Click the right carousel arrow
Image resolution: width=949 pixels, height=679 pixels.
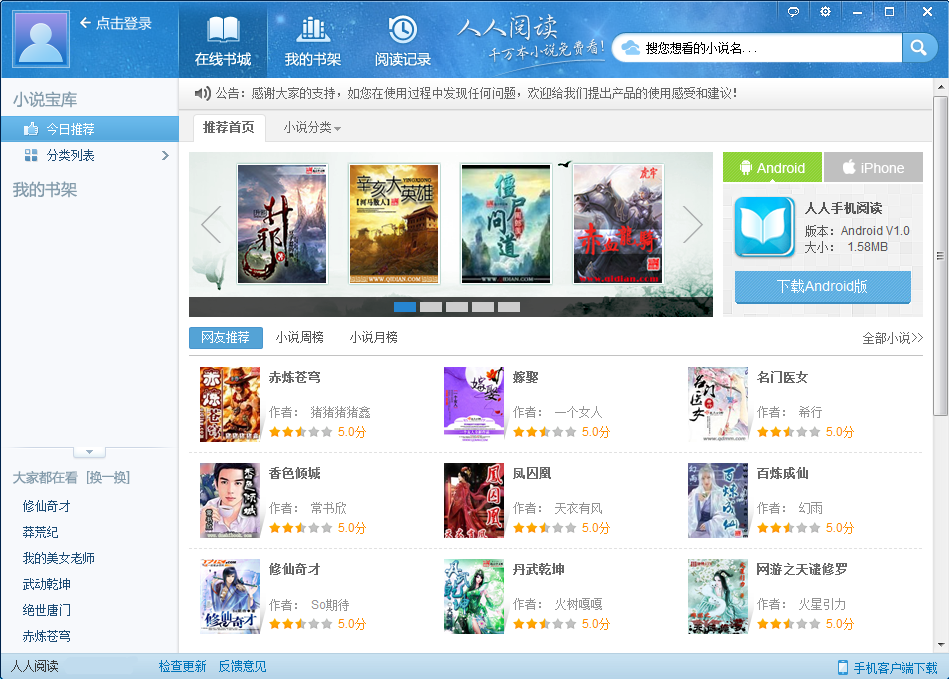click(691, 224)
